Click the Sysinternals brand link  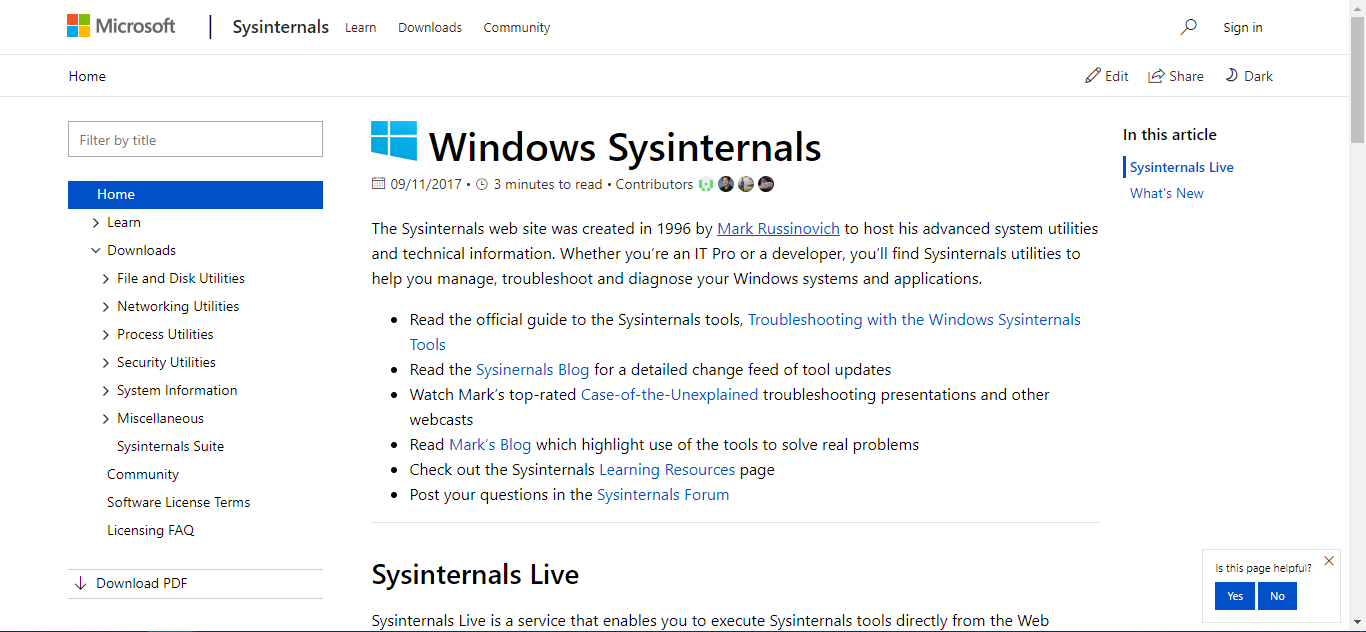click(x=281, y=27)
